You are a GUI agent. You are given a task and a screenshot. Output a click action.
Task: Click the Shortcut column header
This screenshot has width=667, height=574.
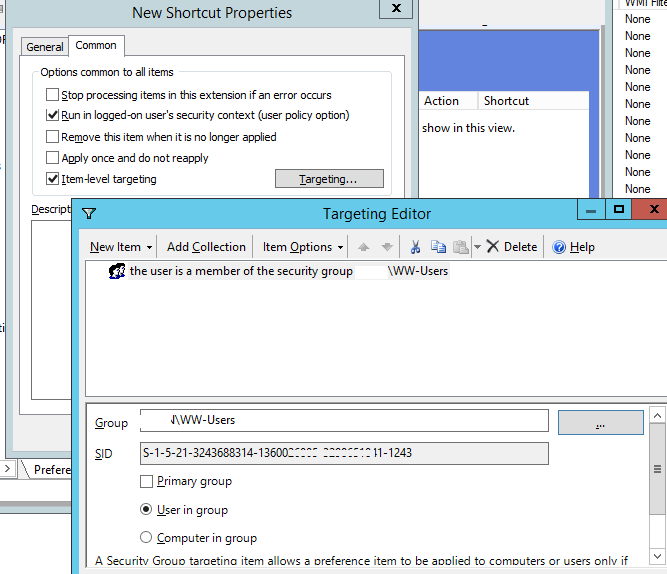point(533,101)
